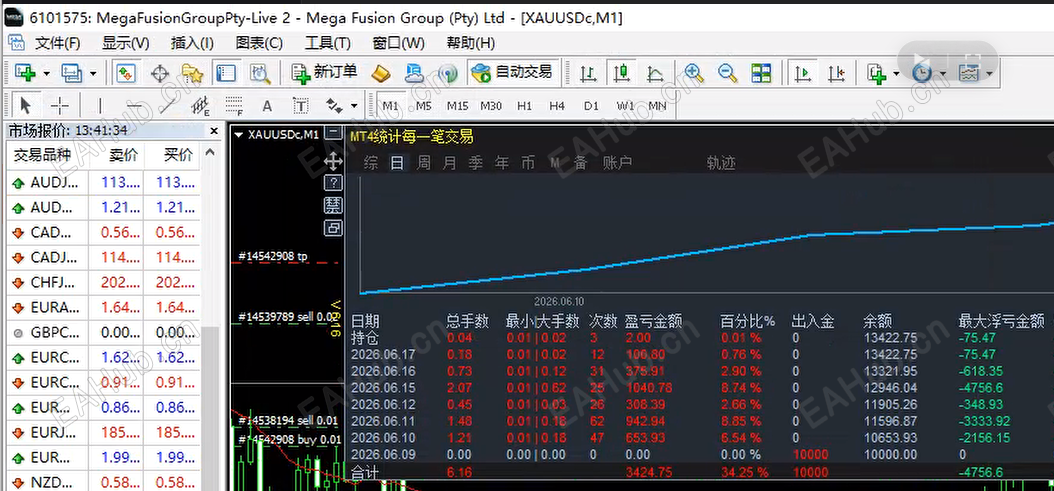Image resolution: width=1054 pixels, height=491 pixels.
Task: Expand the indicators dropdown arrow
Action: 896,73
